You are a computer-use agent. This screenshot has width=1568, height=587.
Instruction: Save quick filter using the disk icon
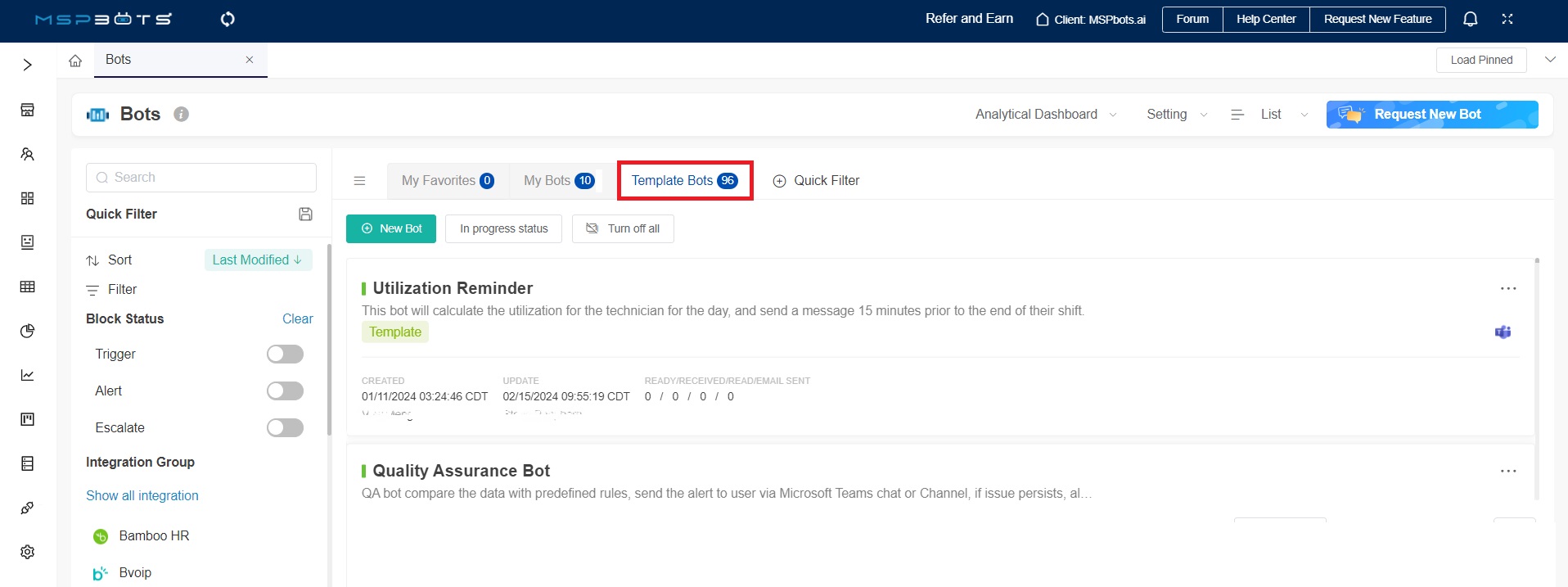pyautogui.click(x=305, y=214)
